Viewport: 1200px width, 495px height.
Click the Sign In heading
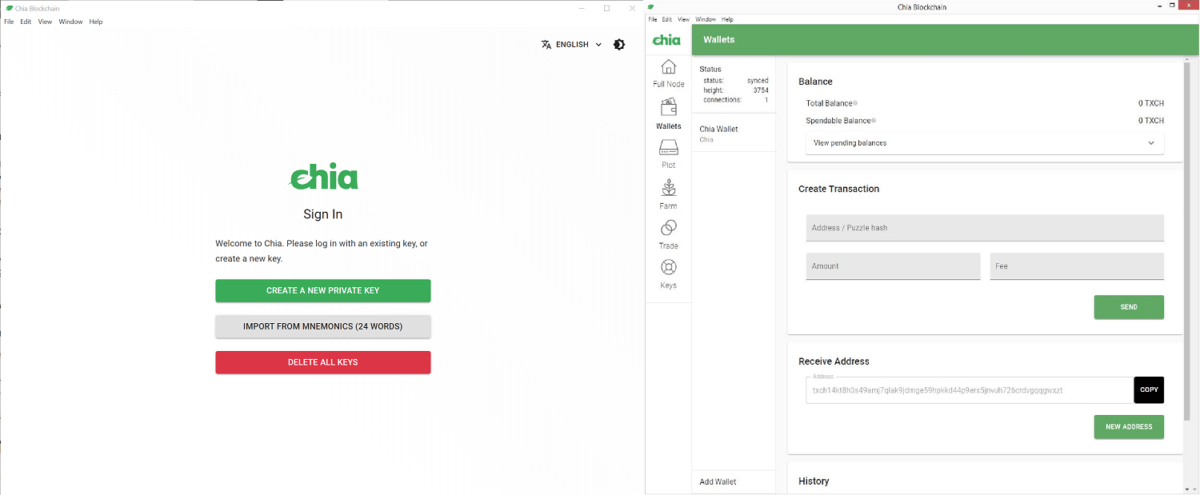[323, 214]
